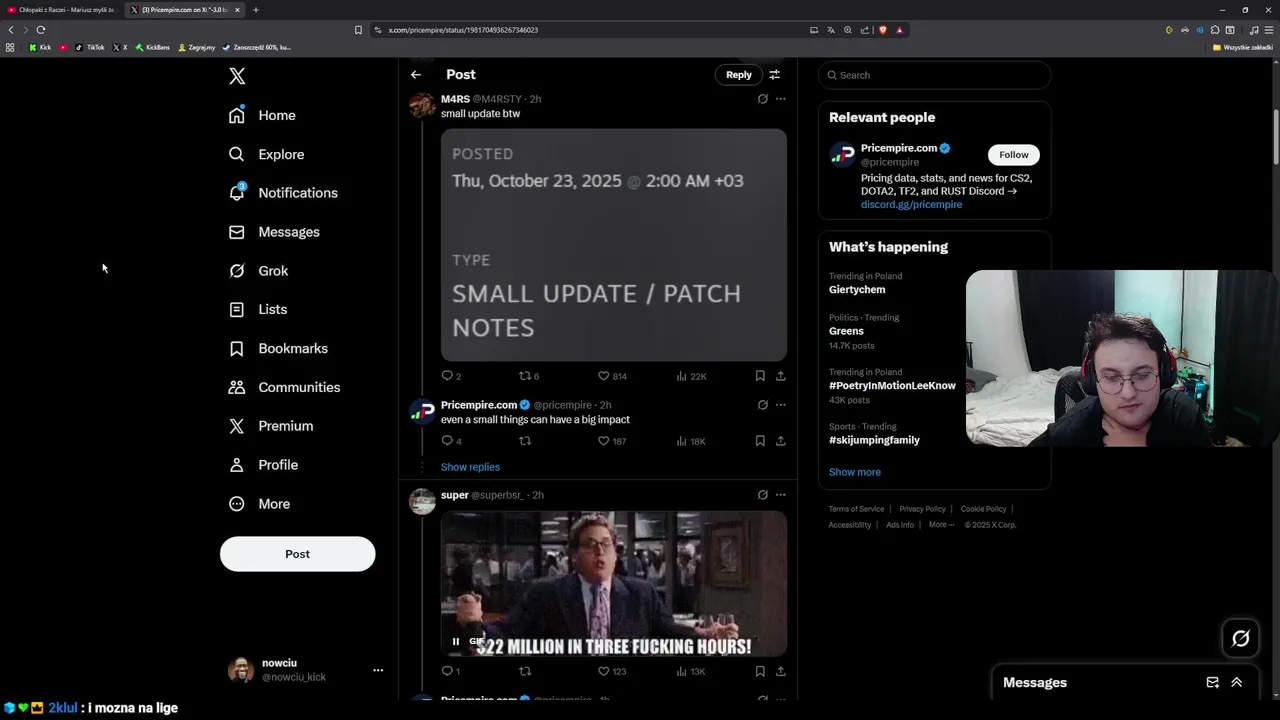The width and height of the screenshot is (1280, 720).
Task: Click Show more under What's happening
Action: coord(855,472)
